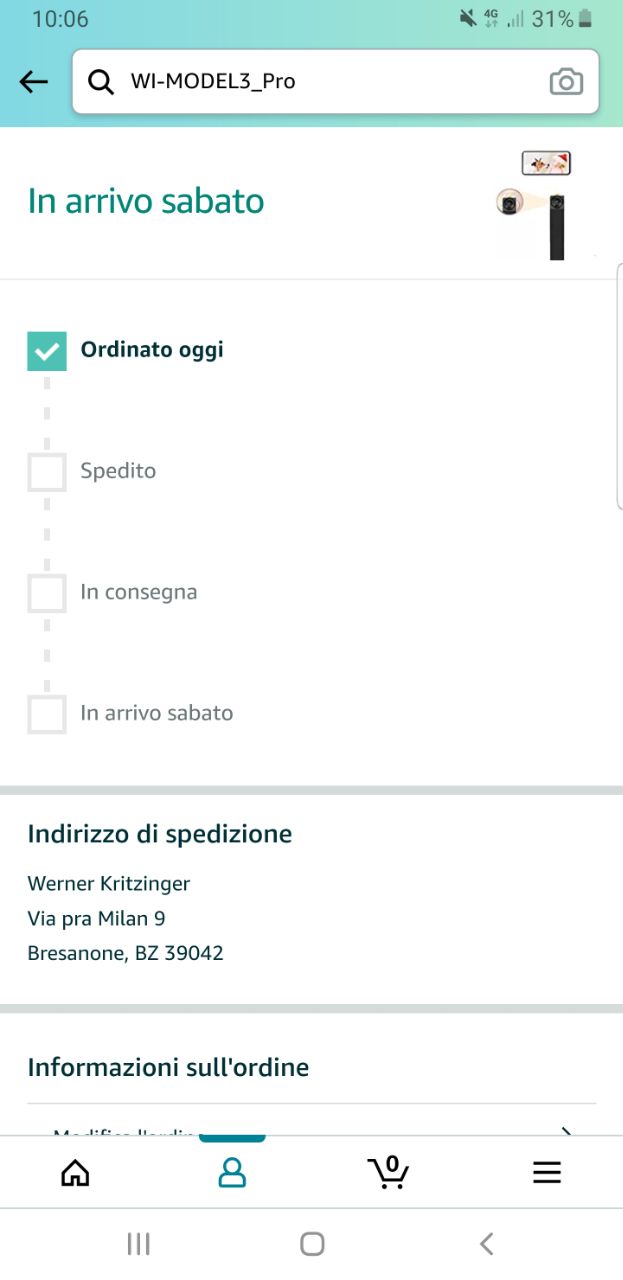Open the hamburger menu icon

547,1172
